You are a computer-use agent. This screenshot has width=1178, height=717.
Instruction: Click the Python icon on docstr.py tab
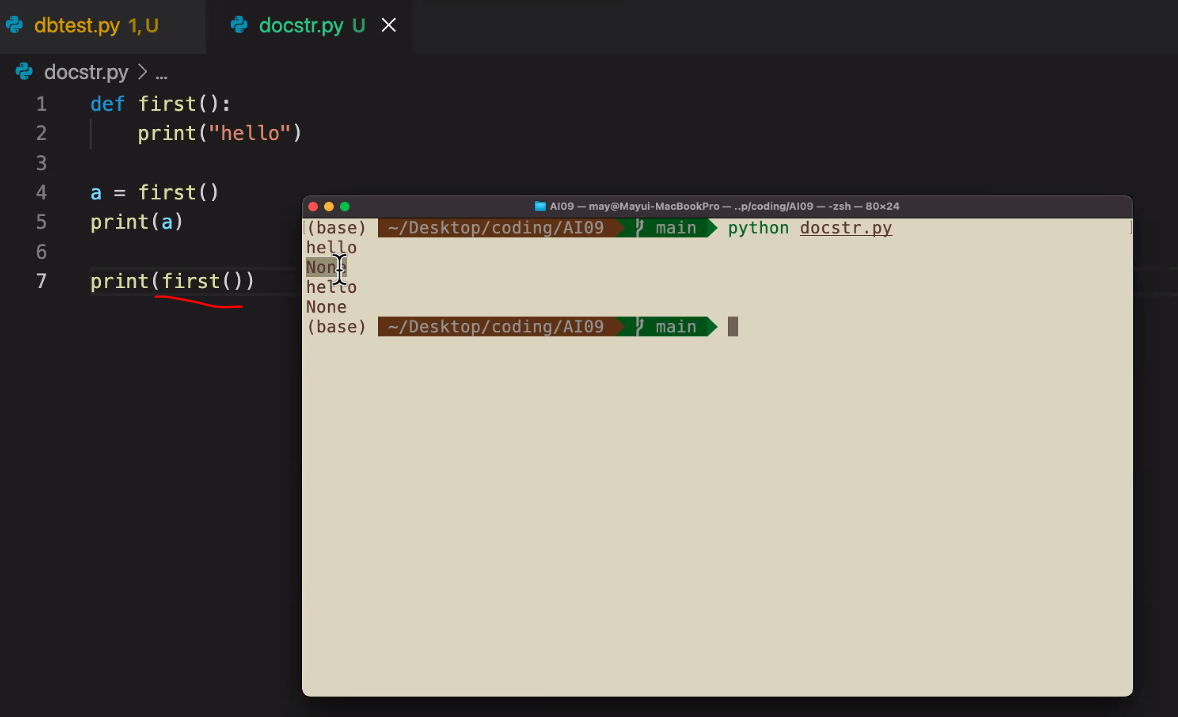click(239, 25)
